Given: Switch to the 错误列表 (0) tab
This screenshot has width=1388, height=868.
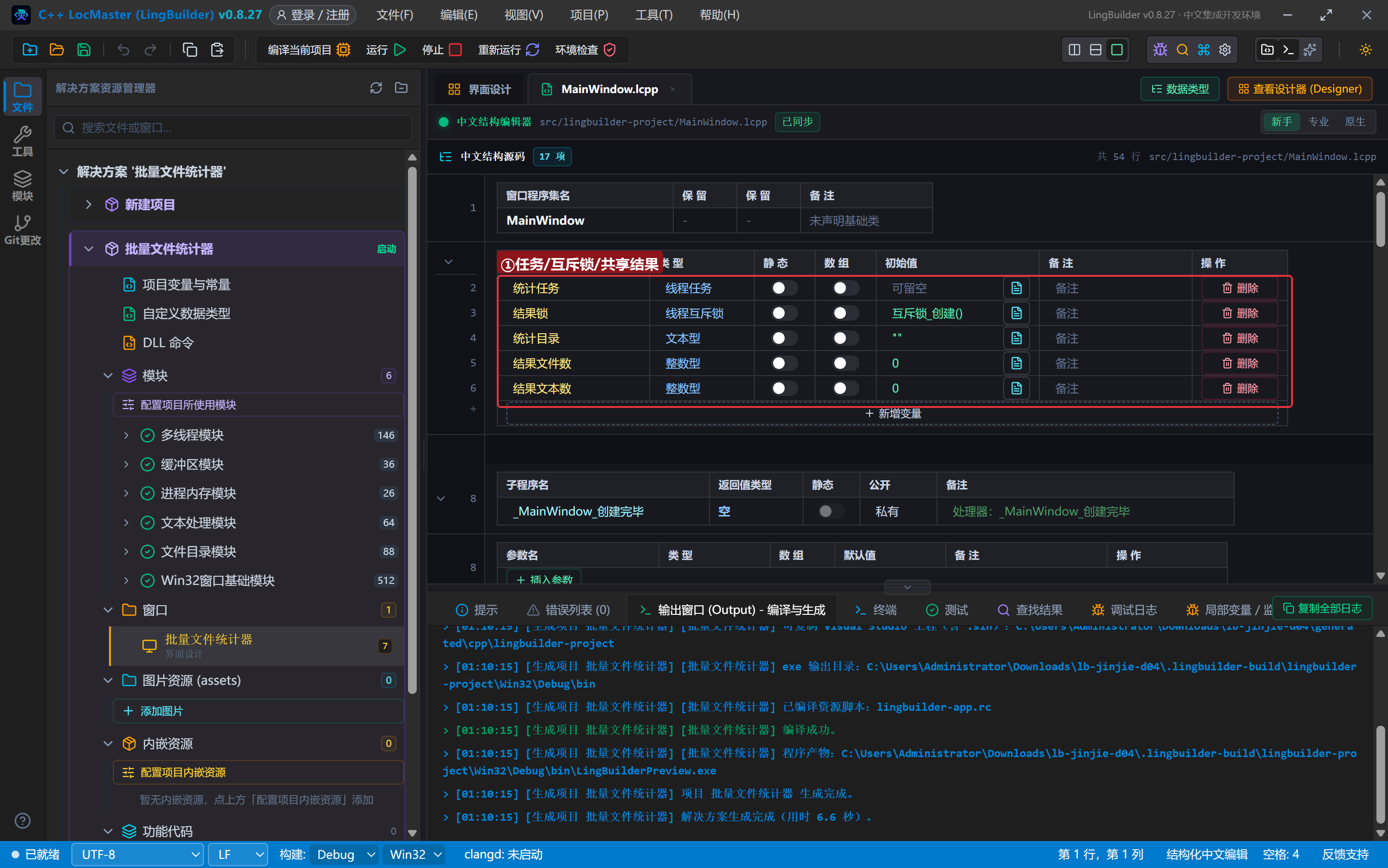Looking at the screenshot, I should click(568, 610).
